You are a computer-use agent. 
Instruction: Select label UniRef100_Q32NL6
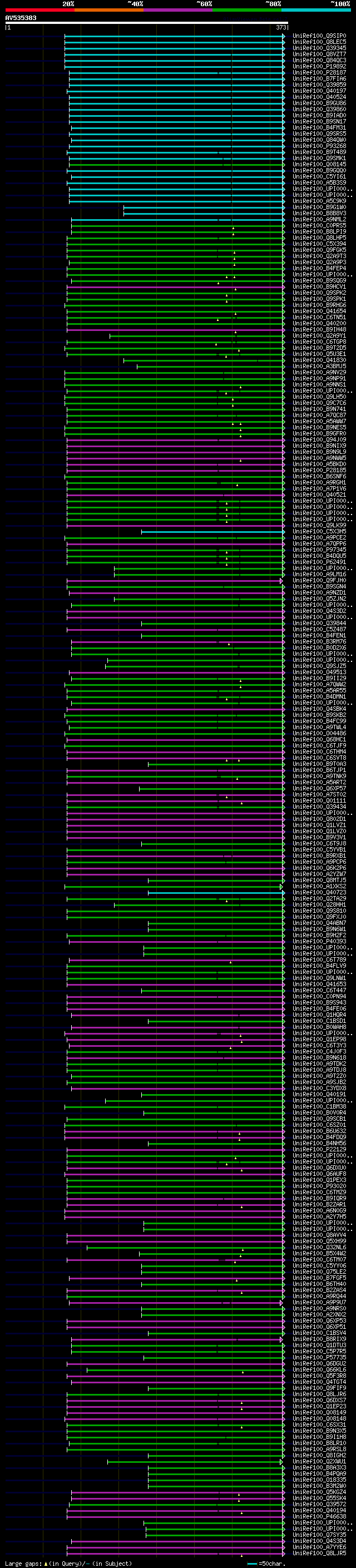click(x=319, y=1247)
